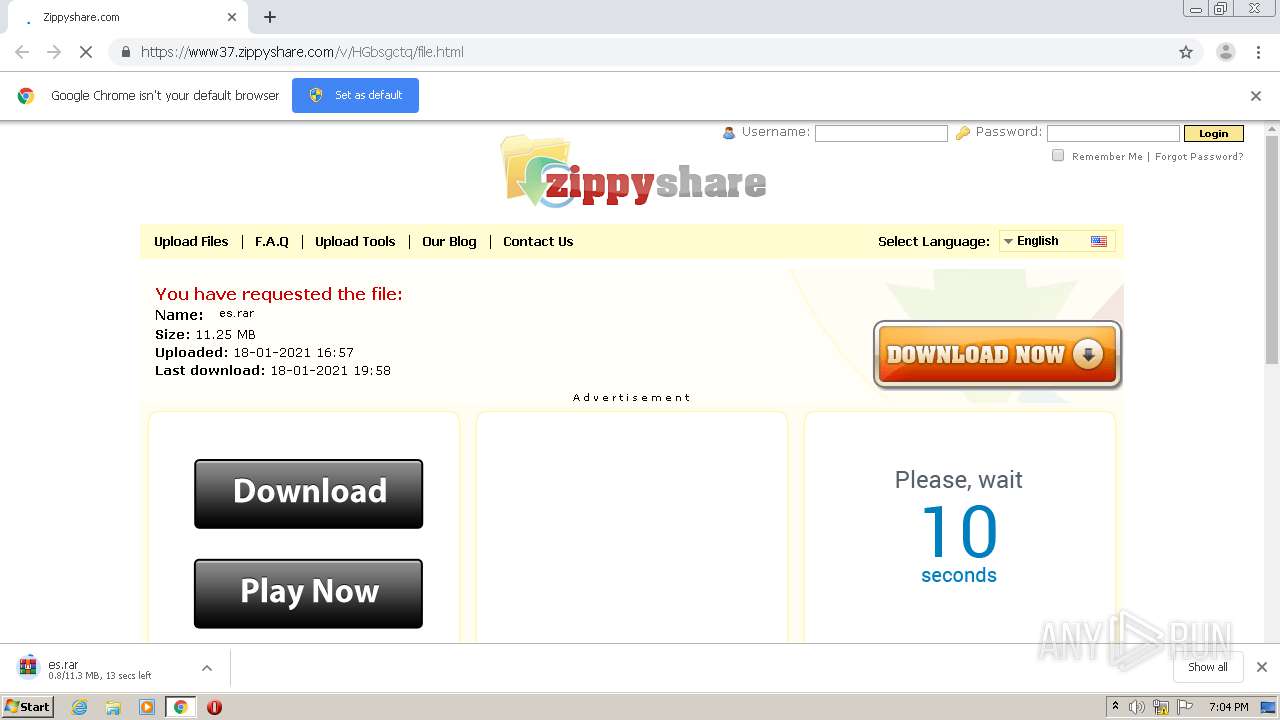The image size is (1280, 720).
Task: Click the browser forward arrow
Action: tap(54, 52)
